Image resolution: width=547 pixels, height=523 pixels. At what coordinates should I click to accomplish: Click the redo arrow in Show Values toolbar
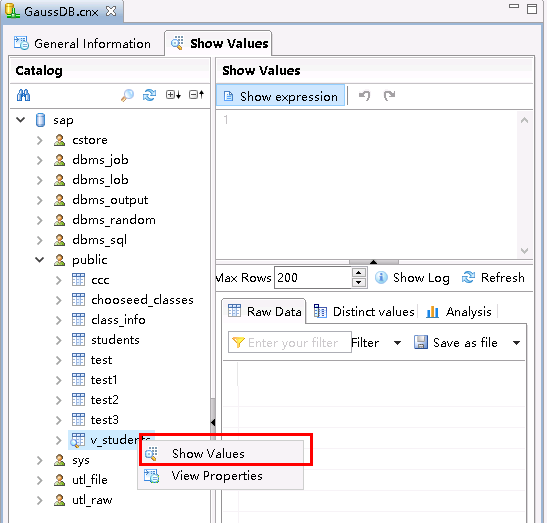(389, 96)
